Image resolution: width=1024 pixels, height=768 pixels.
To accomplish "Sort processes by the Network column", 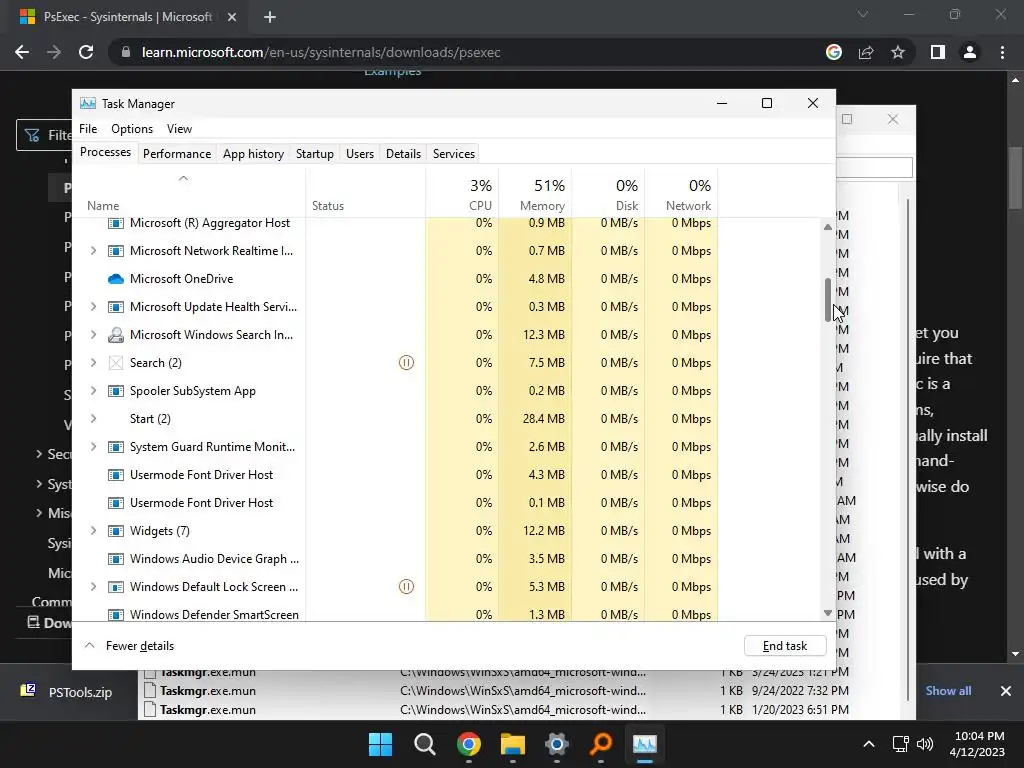I will tap(682, 194).
